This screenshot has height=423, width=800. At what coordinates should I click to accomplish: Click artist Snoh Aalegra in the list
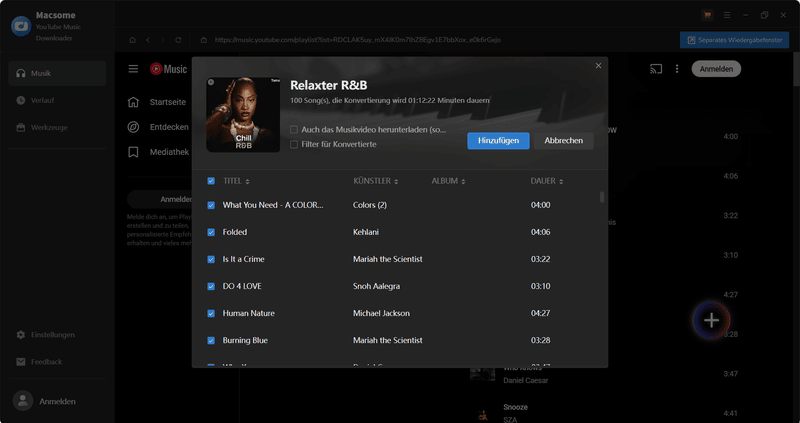point(377,286)
